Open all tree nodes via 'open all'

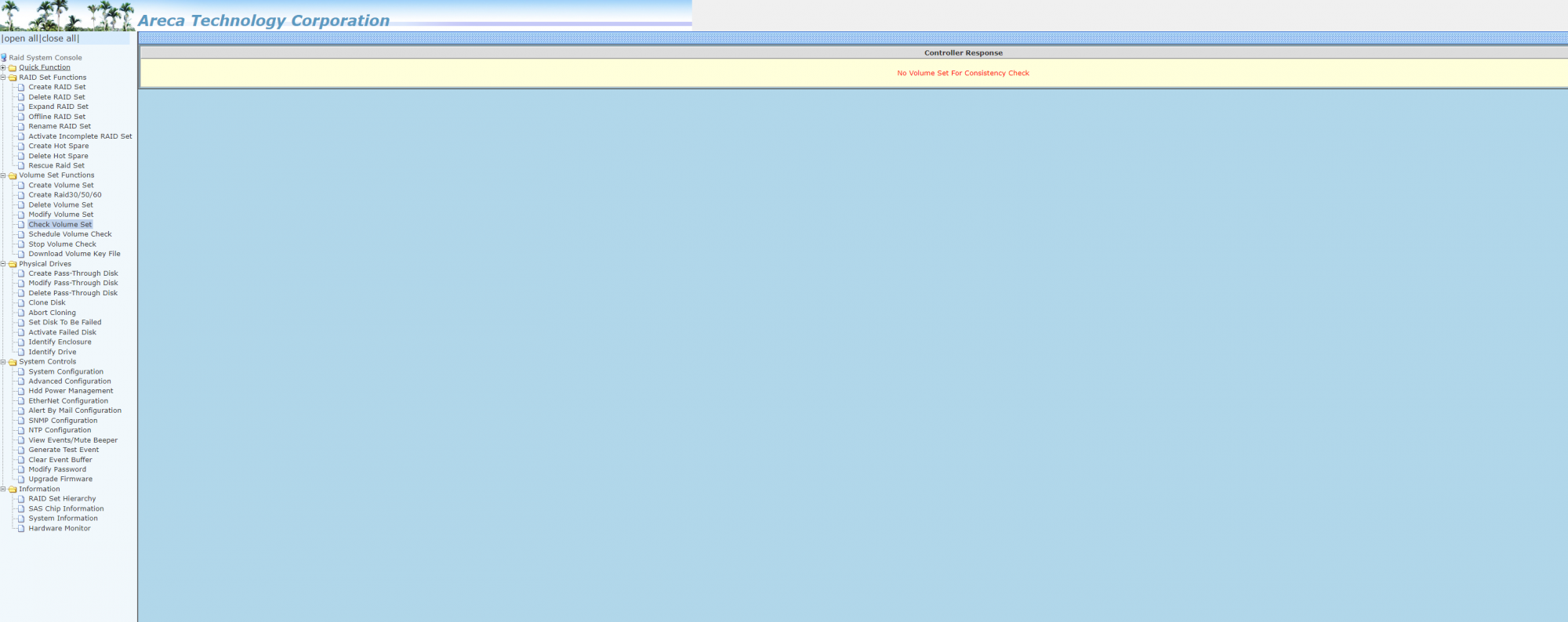20,38
